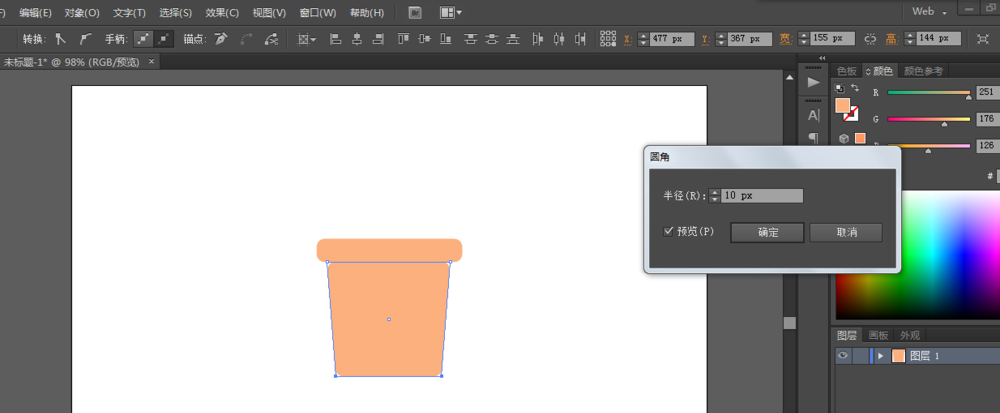Cancel the dialog with 取消 button

[846, 233]
